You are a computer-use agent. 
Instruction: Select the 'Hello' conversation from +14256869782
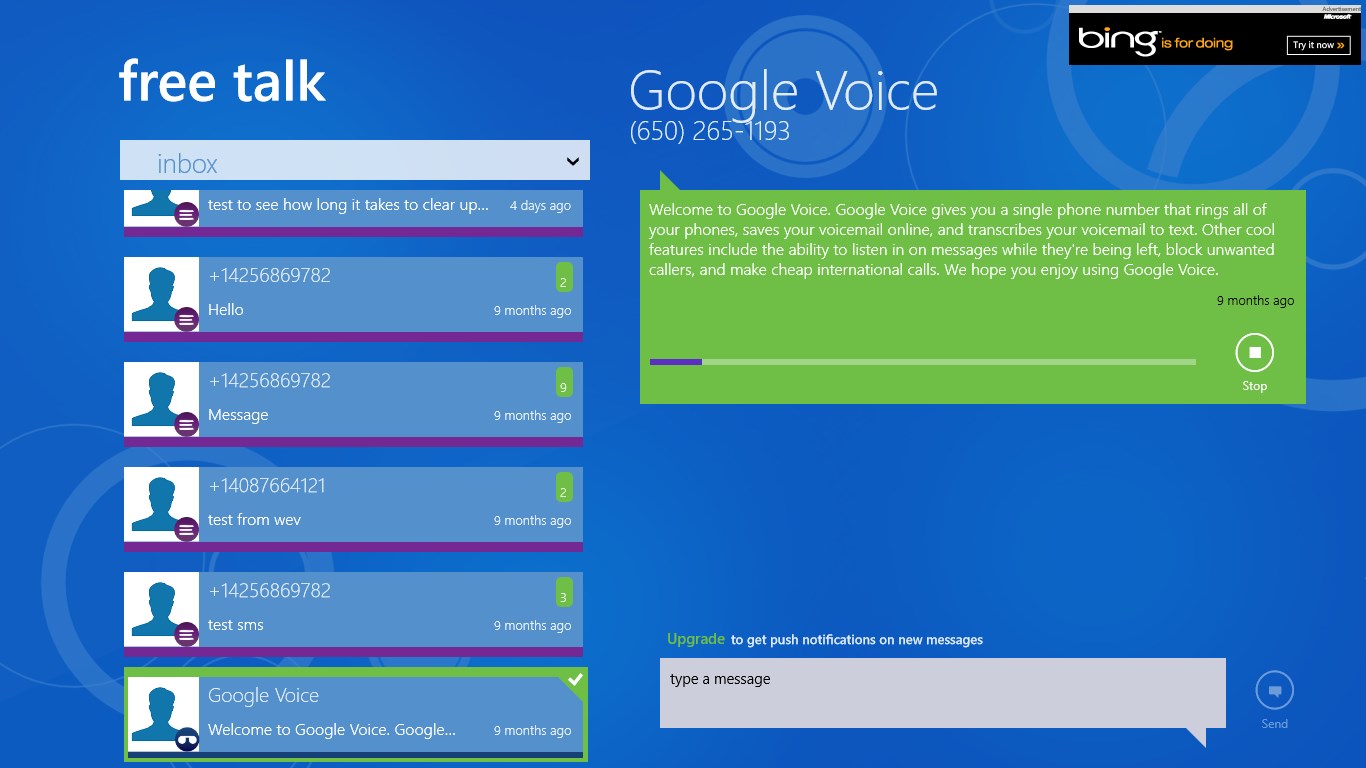tap(353, 299)
